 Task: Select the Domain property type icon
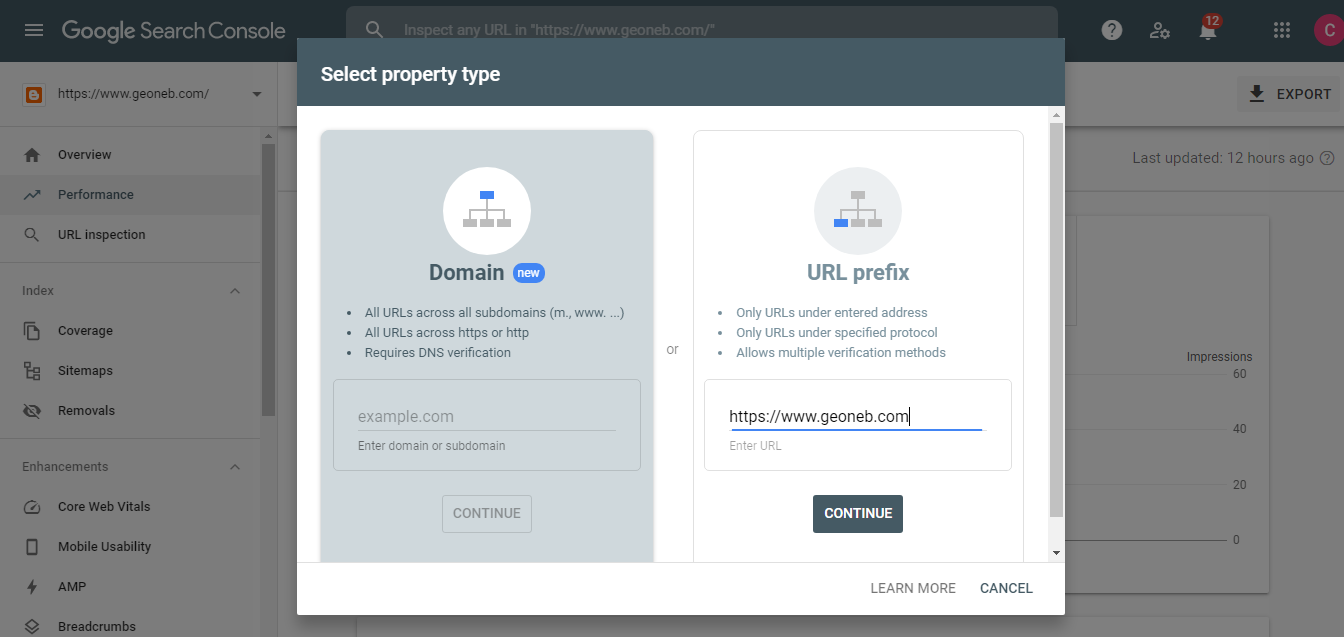(x=487, y=211)
